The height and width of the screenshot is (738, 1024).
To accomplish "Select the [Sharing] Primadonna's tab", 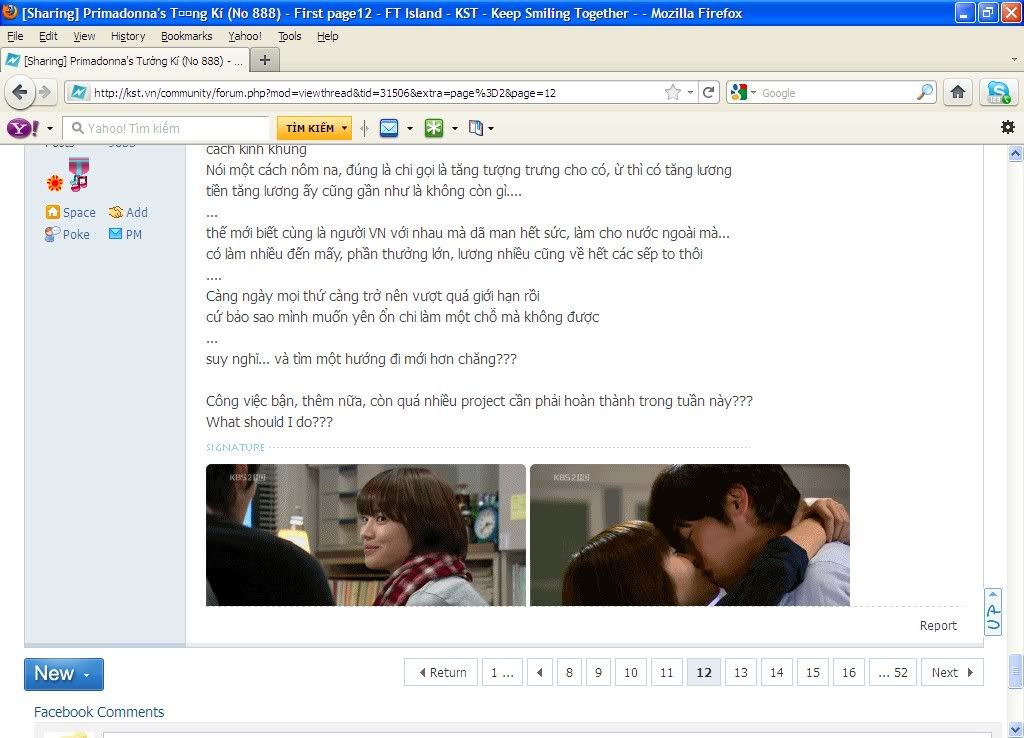I will point(125,61).
